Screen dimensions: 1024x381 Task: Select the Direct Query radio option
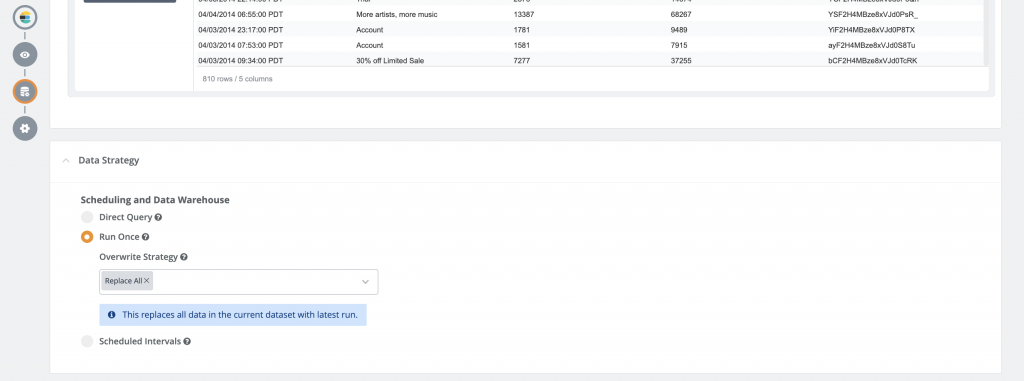coord(87,218)
